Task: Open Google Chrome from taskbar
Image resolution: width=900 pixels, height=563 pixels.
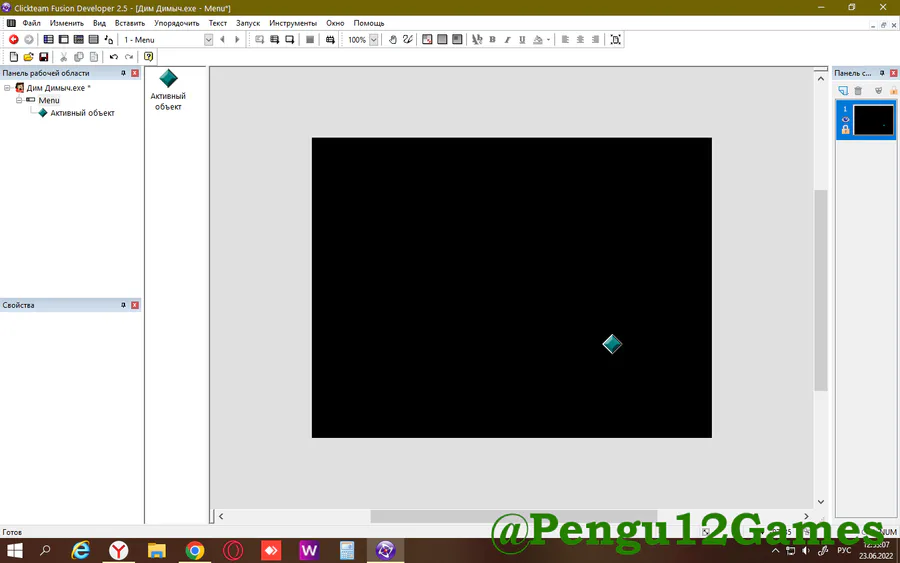Action: pos(195,551)
